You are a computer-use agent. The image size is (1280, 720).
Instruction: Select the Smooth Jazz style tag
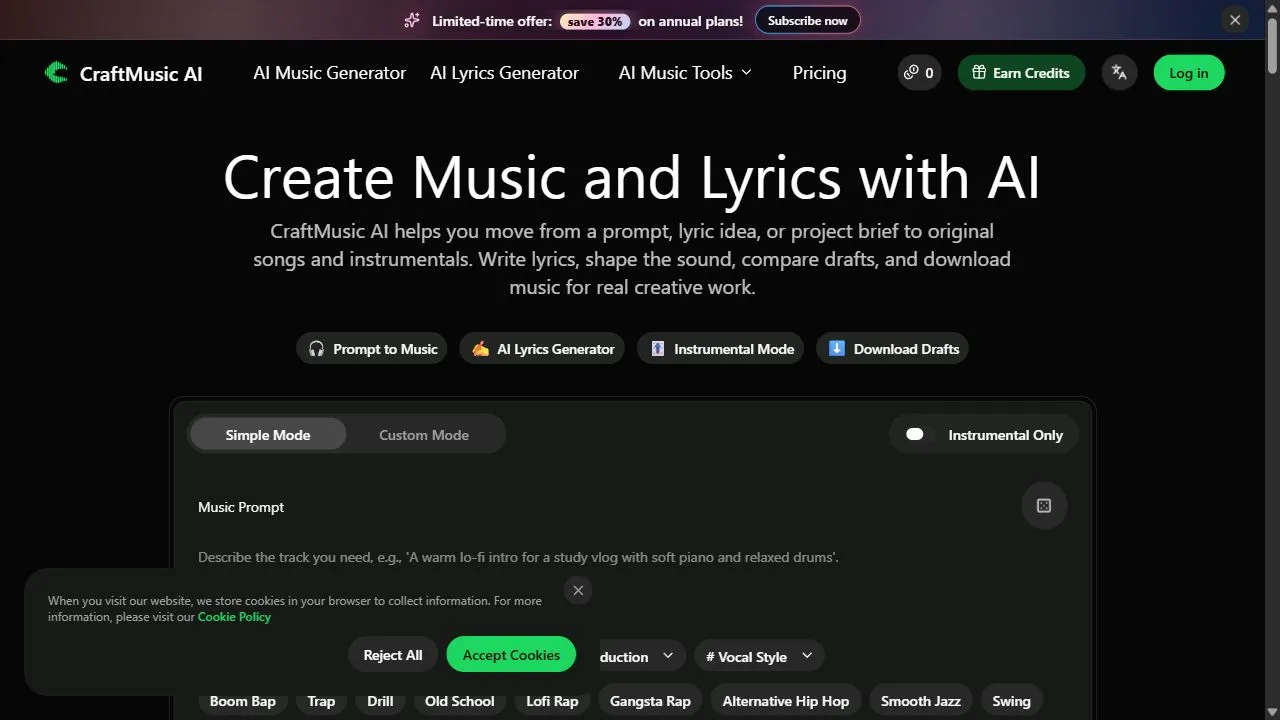click(920, 701)
